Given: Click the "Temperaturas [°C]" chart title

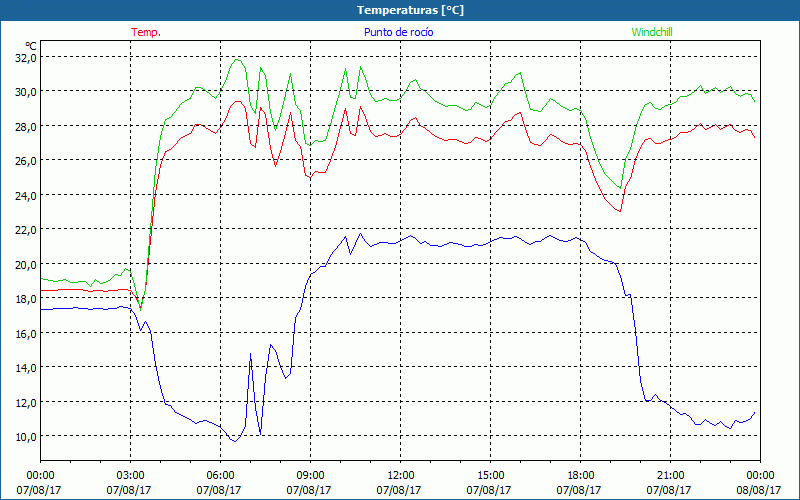Looking at the screenshot, I should click(410, 10).
